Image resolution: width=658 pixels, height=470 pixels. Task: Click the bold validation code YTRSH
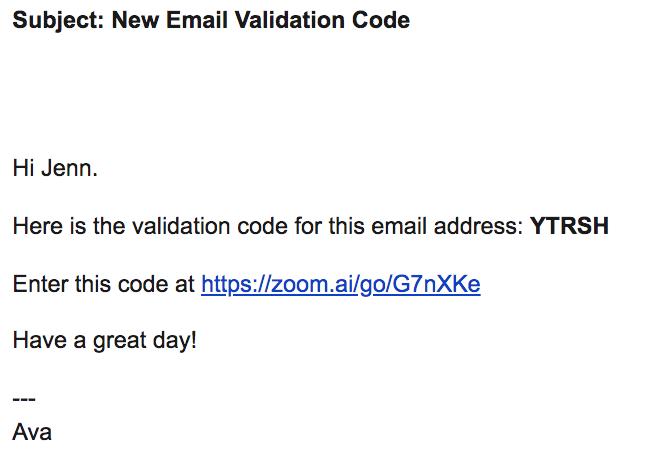point(569,227)
